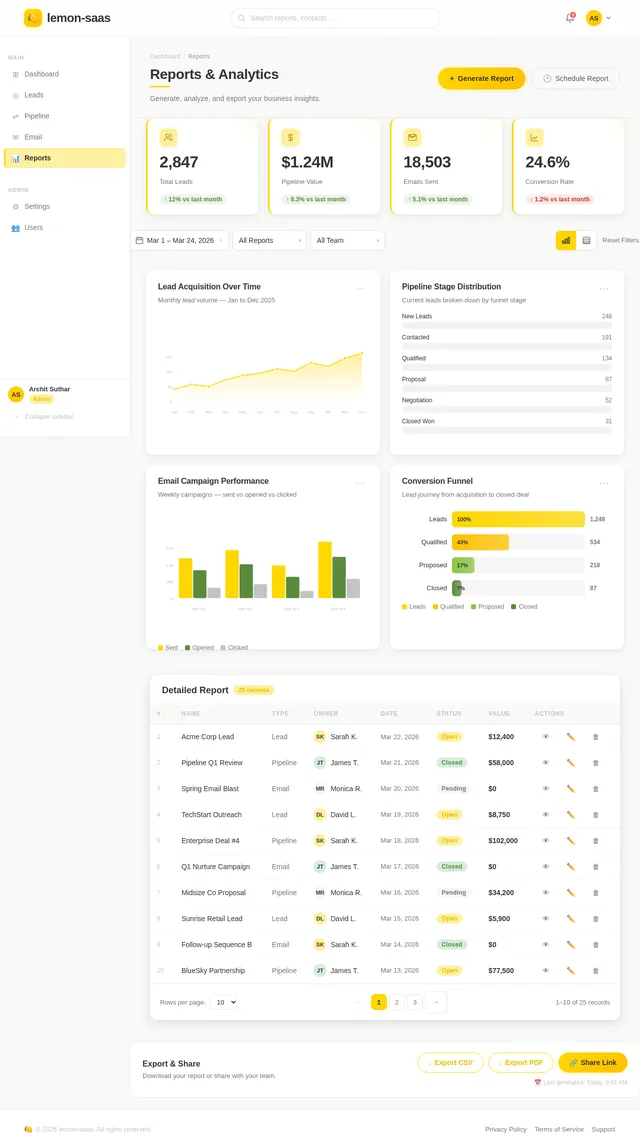
Task: Open Lead Acquisition chart options menu
Action: (x=360, y=288)
